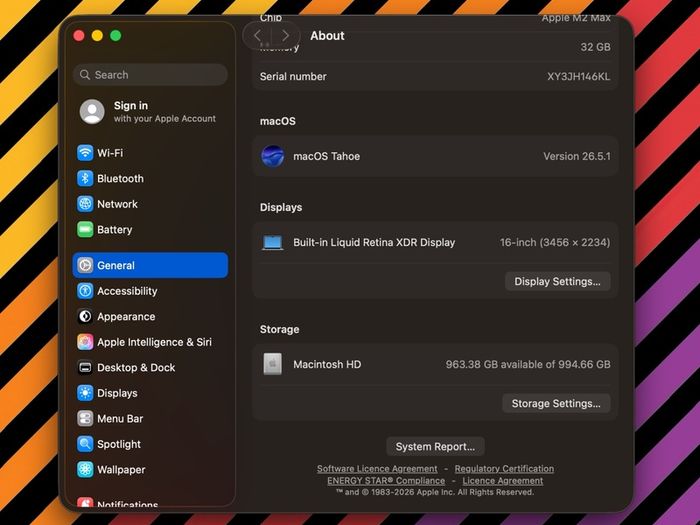
Task: Click the Macintosh HD name text
Action: (x=327, y=364)
